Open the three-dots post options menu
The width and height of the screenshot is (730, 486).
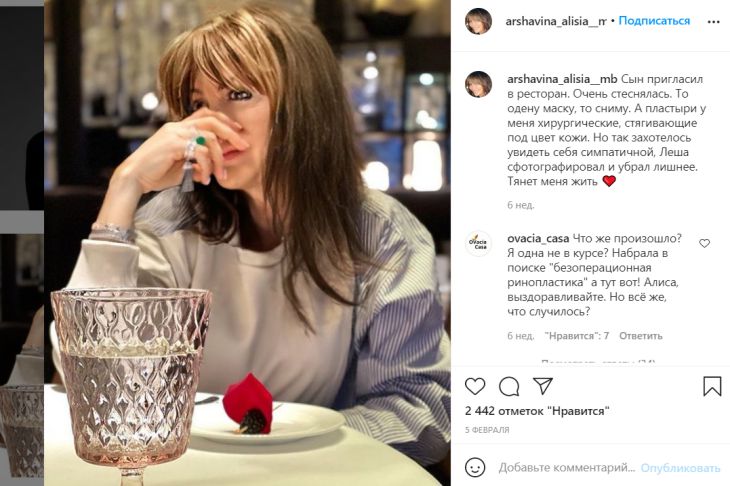pyautogui.click(x=712, y=20)
